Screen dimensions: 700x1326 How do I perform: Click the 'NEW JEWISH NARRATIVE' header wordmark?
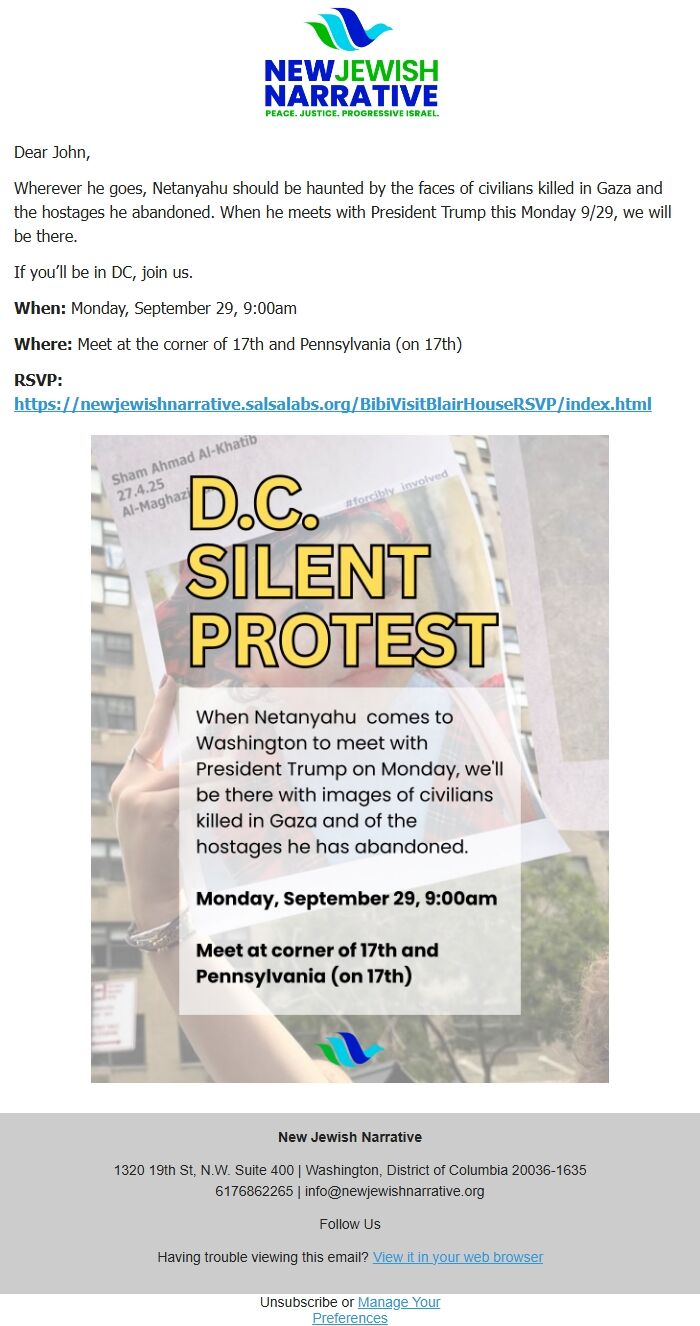tap(351, 84)
